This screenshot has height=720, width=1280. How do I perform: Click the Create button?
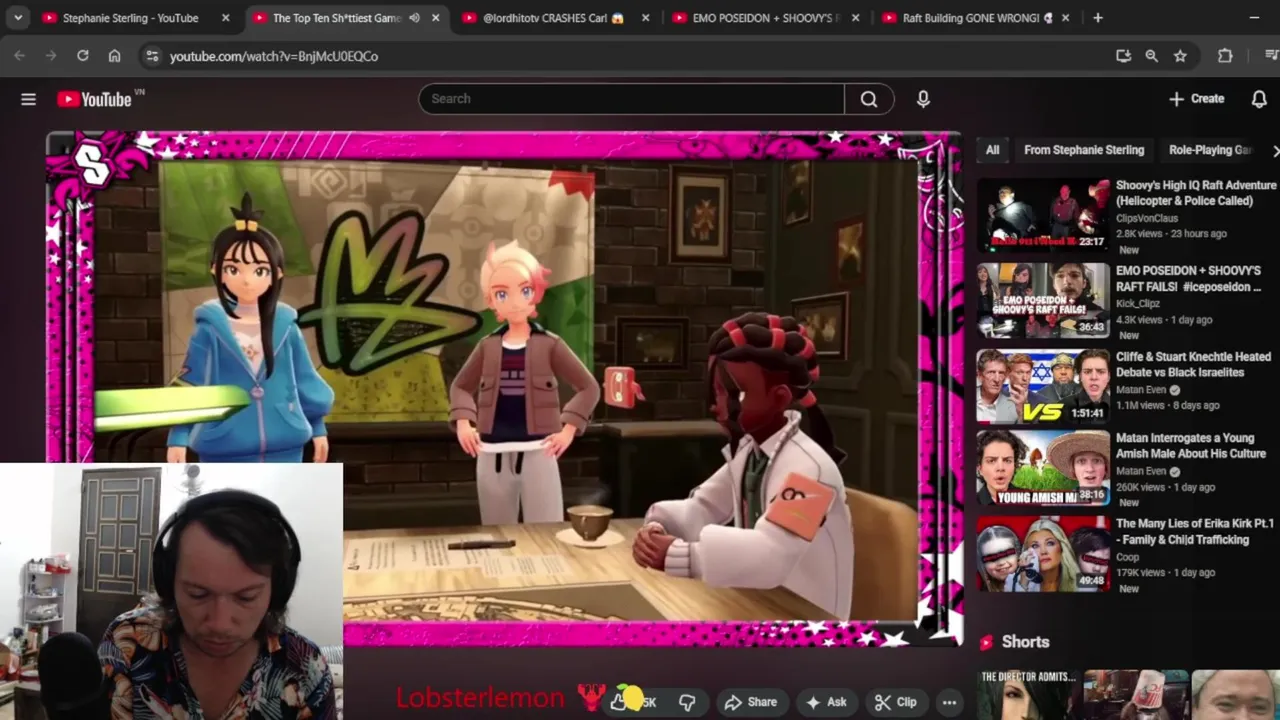click(x=1197, y=99)
